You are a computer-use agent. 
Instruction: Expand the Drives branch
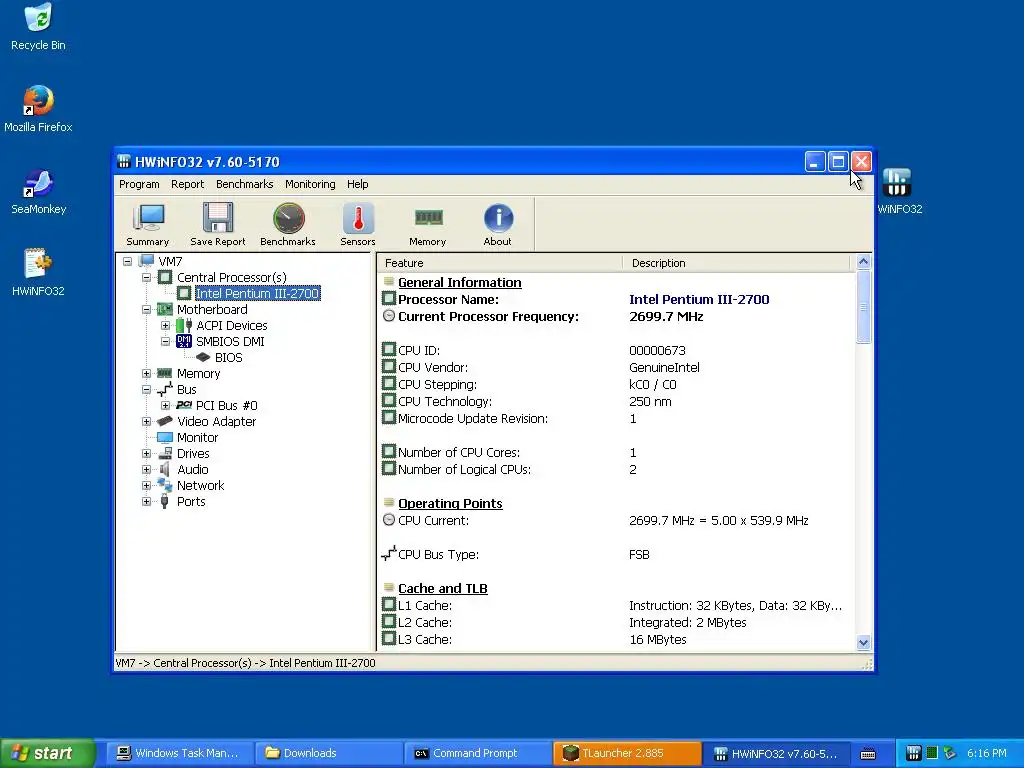tap(146, 453)
